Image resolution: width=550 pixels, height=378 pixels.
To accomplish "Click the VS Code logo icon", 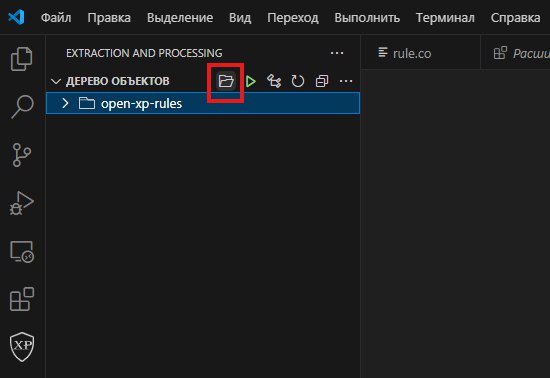I will tap(16, 17).
